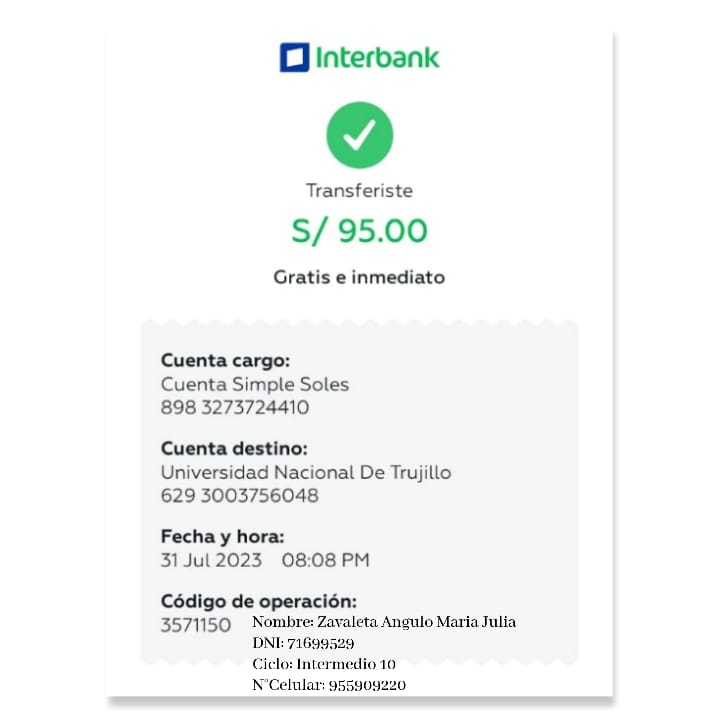
Task: Click the S/ 95.00 transfer amount
Action: pyautogui.click(x=359, y=231)
